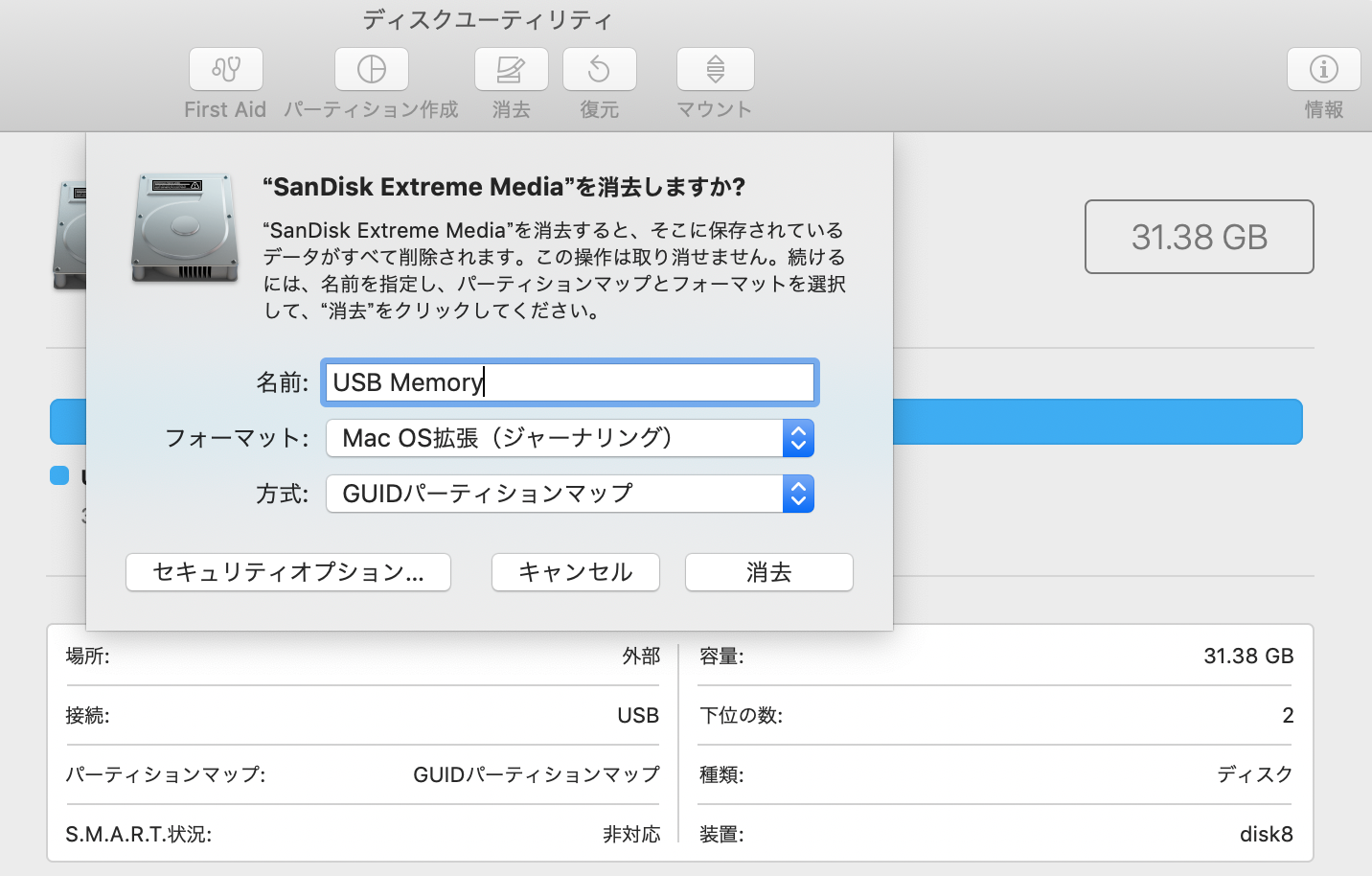Open the フォーマット dropdown menu

[570, 438]
